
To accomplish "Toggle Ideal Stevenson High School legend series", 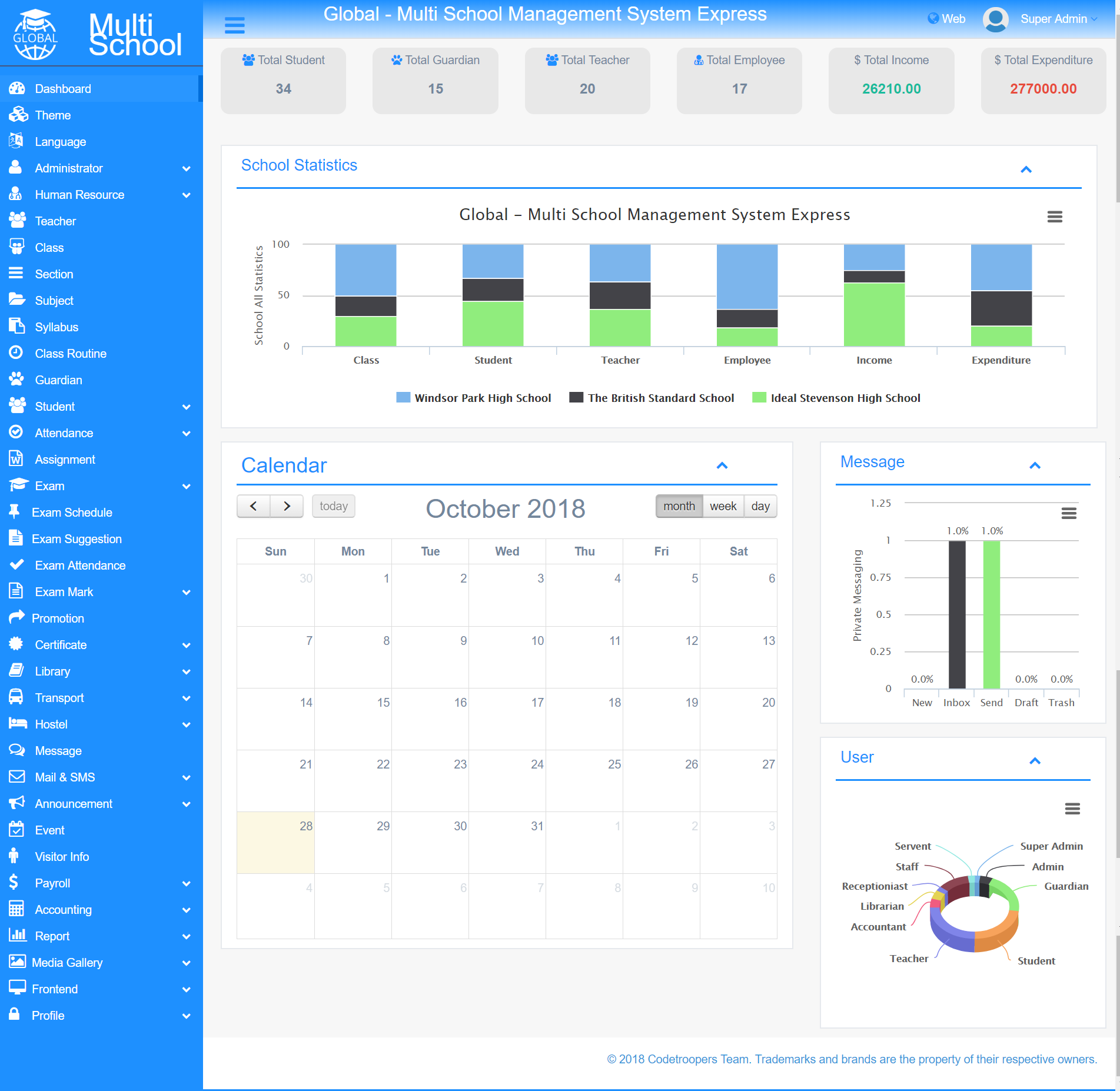I will pos(836,398).
